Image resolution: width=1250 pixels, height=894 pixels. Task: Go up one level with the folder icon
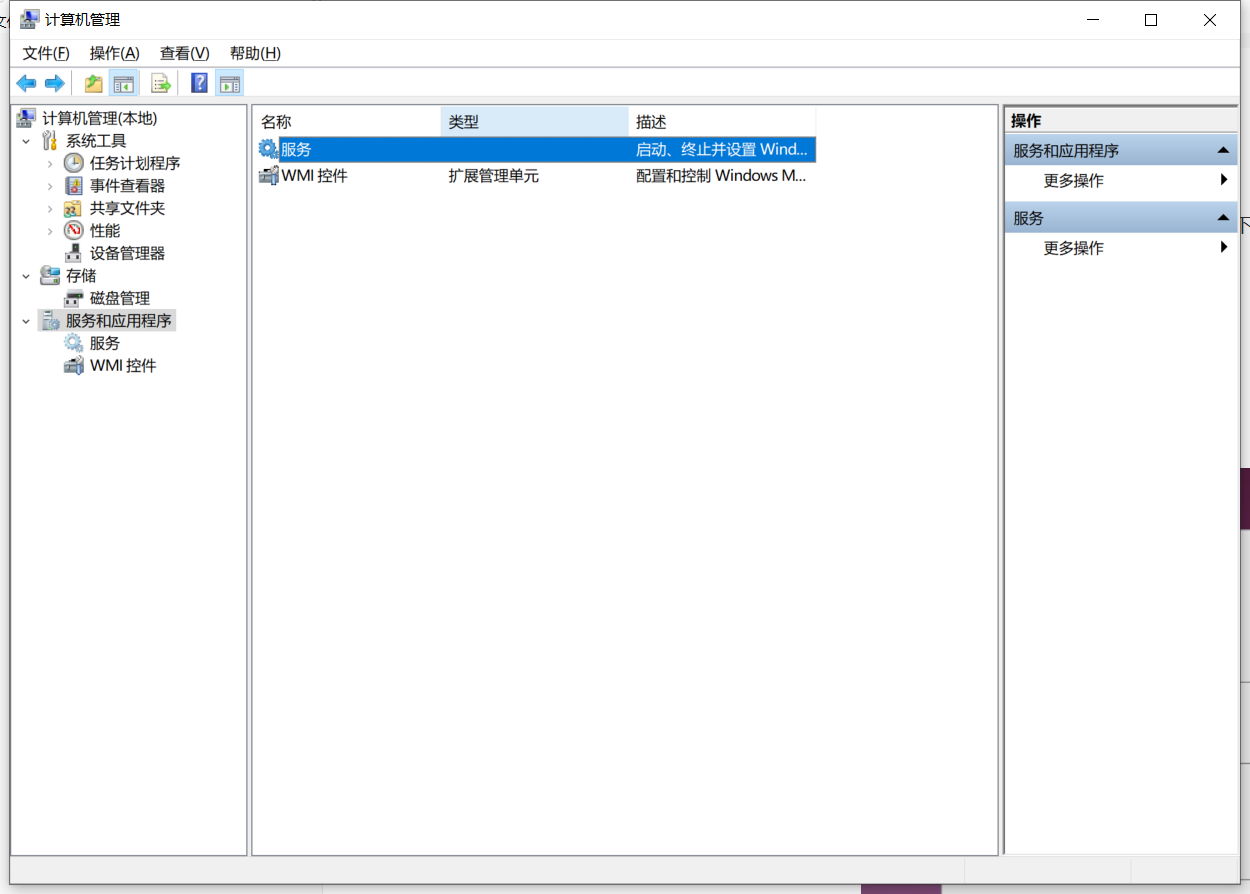click(x=94, y=83)
